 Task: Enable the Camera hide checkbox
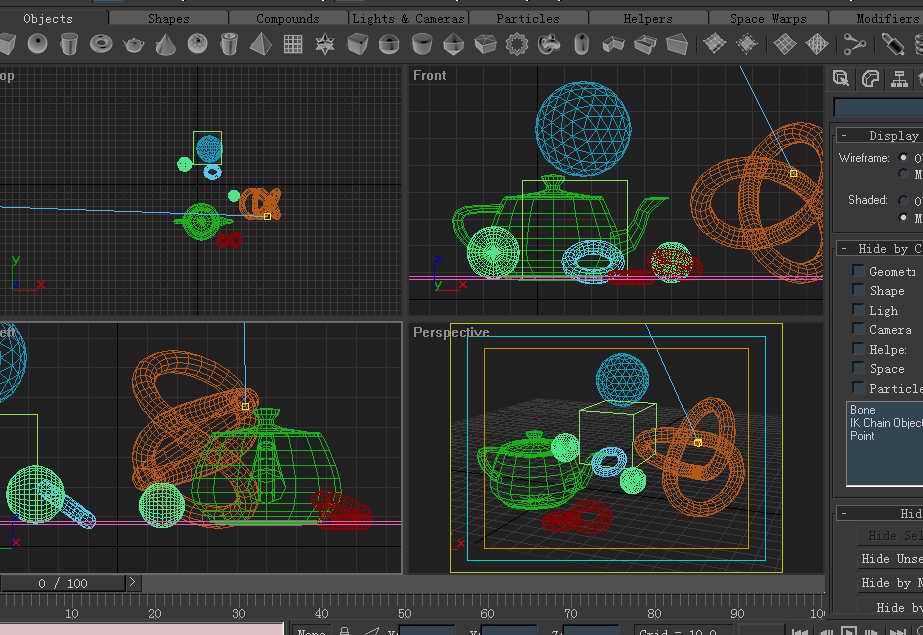click(858, 329)
